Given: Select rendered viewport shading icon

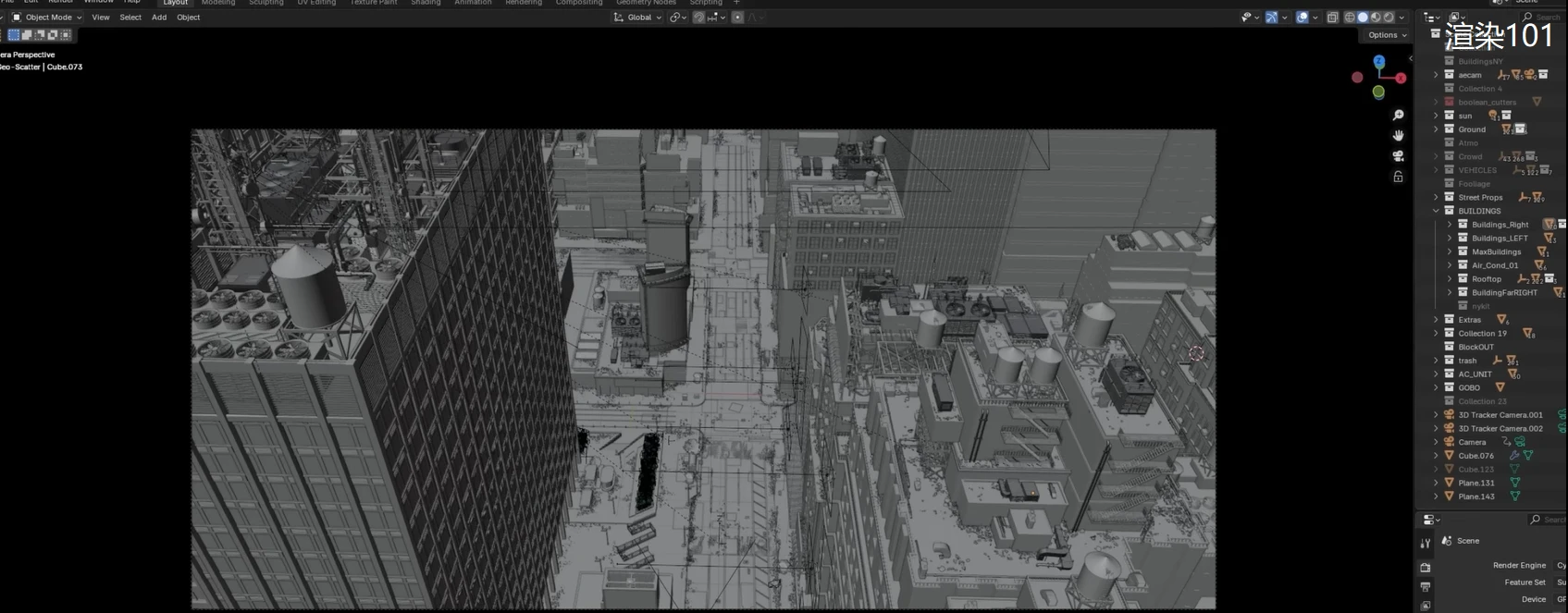Looking at the screenshot, I should (1389, 17).
